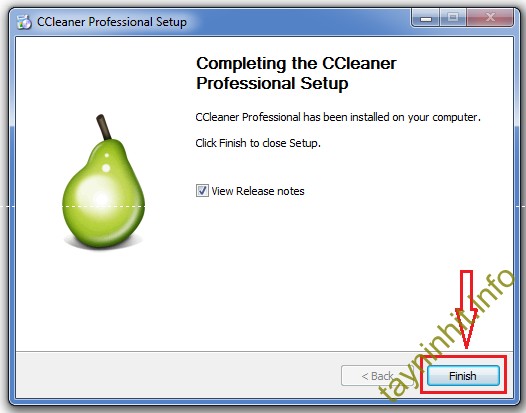Uncheck the View Release notes checkbox
526x413 pixels.
(x=202, y=191)
